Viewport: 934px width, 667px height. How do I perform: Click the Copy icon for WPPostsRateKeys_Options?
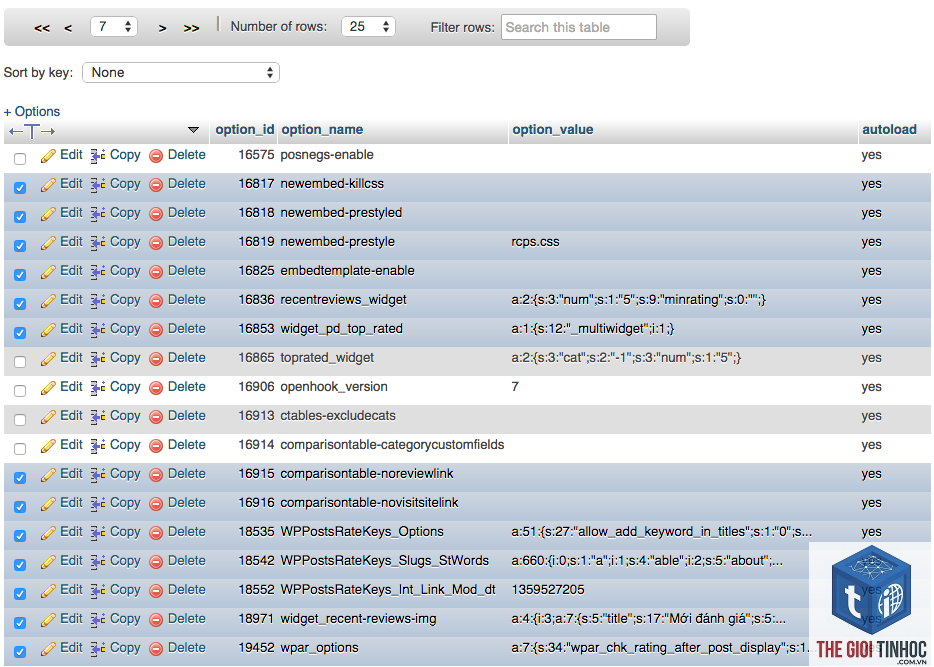click(x=98, y=533)
